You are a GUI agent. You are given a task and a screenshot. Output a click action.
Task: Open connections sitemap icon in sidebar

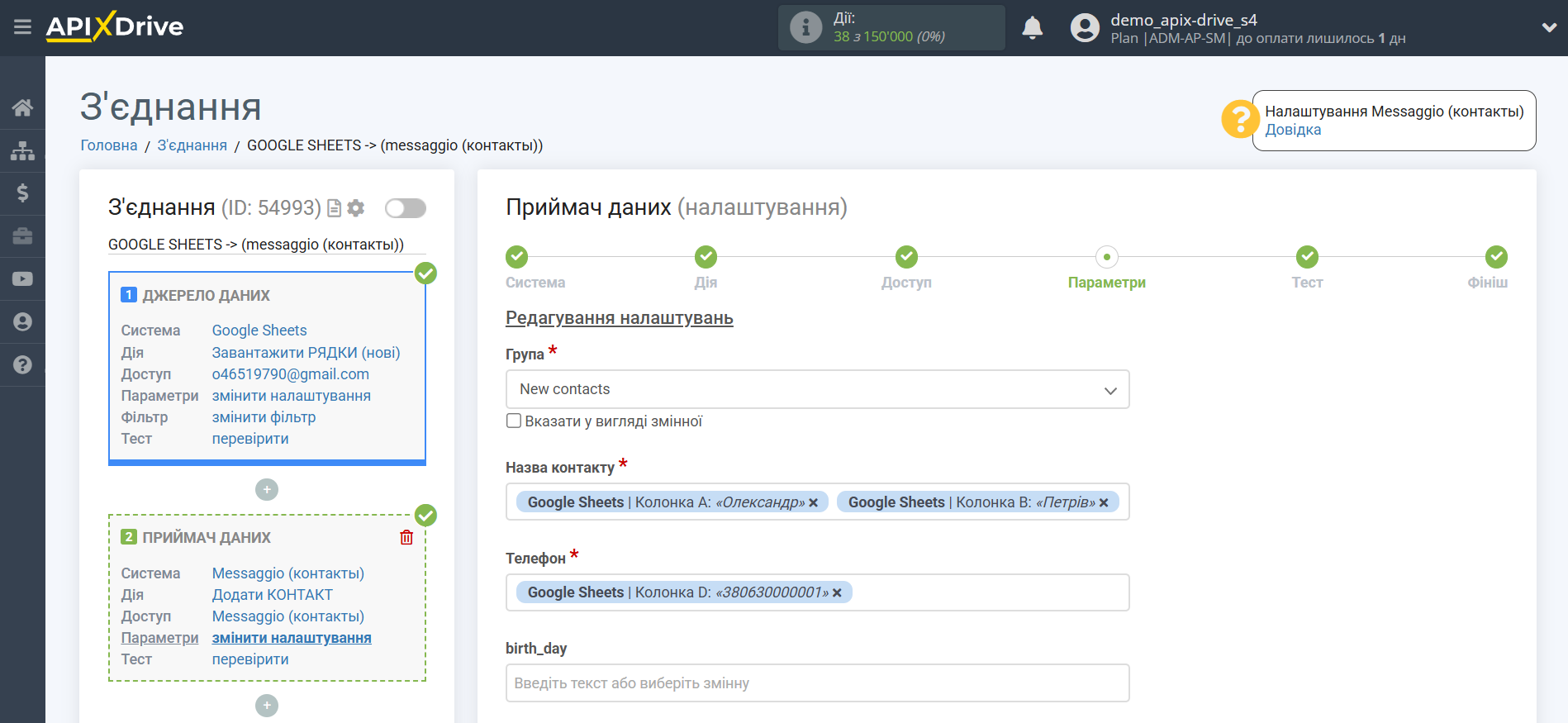coord(22,150)
